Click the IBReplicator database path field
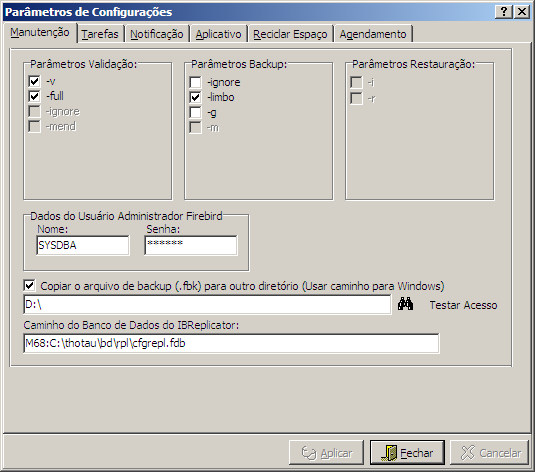 tap(231, 343)
